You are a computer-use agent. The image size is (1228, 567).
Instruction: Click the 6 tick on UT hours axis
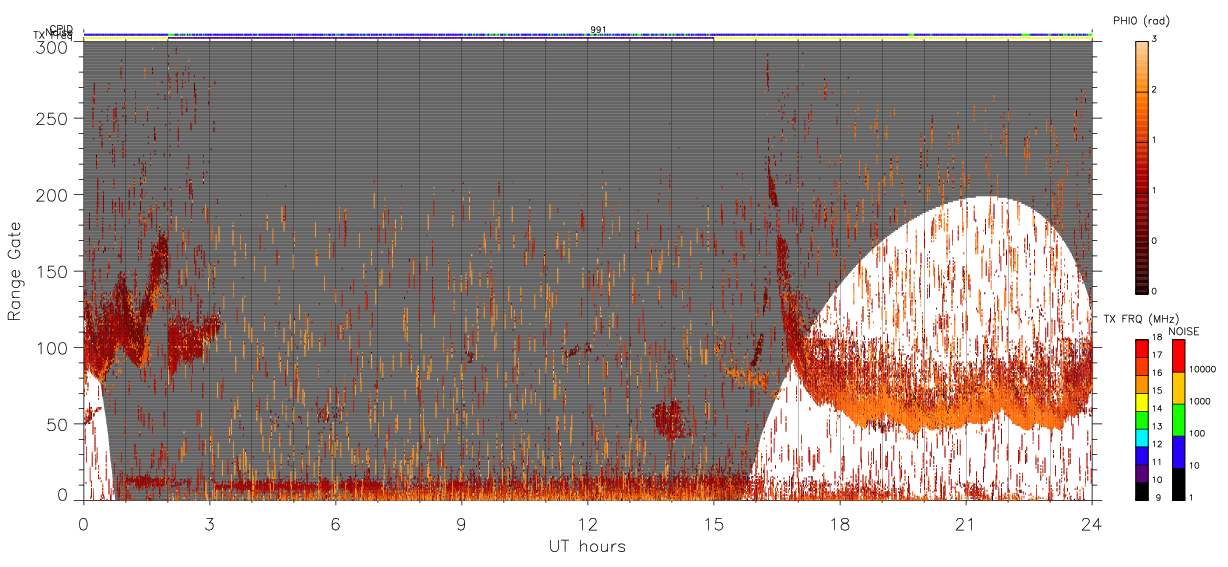coord(336,524)
